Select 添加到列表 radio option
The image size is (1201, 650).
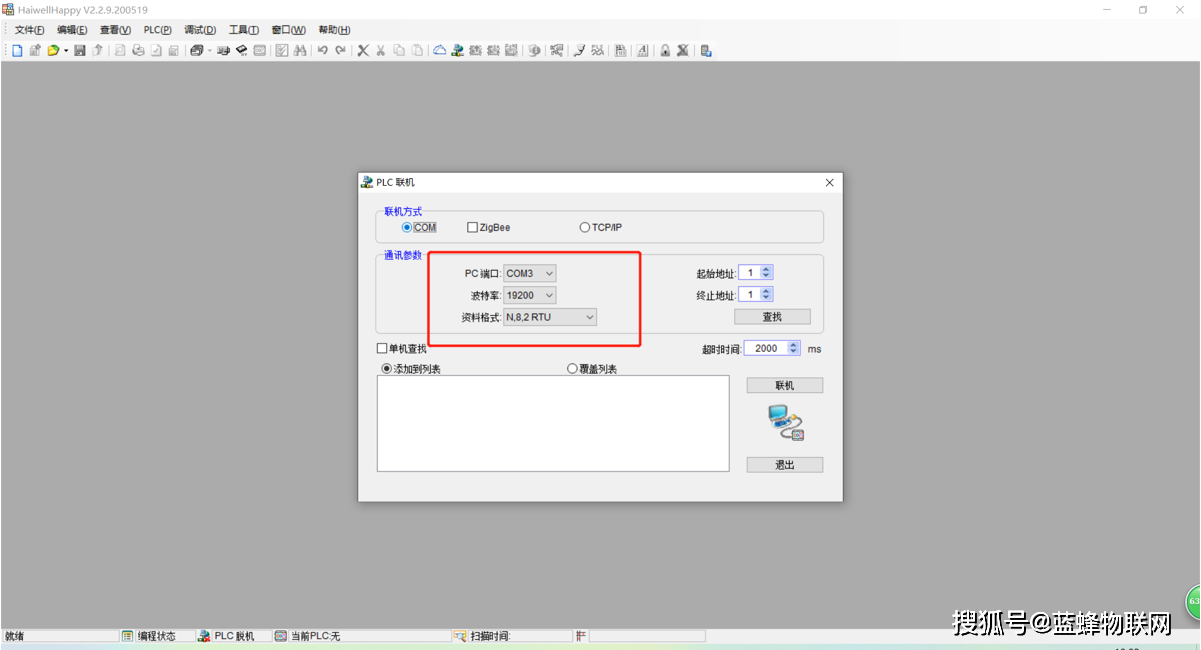coord(387,369)
